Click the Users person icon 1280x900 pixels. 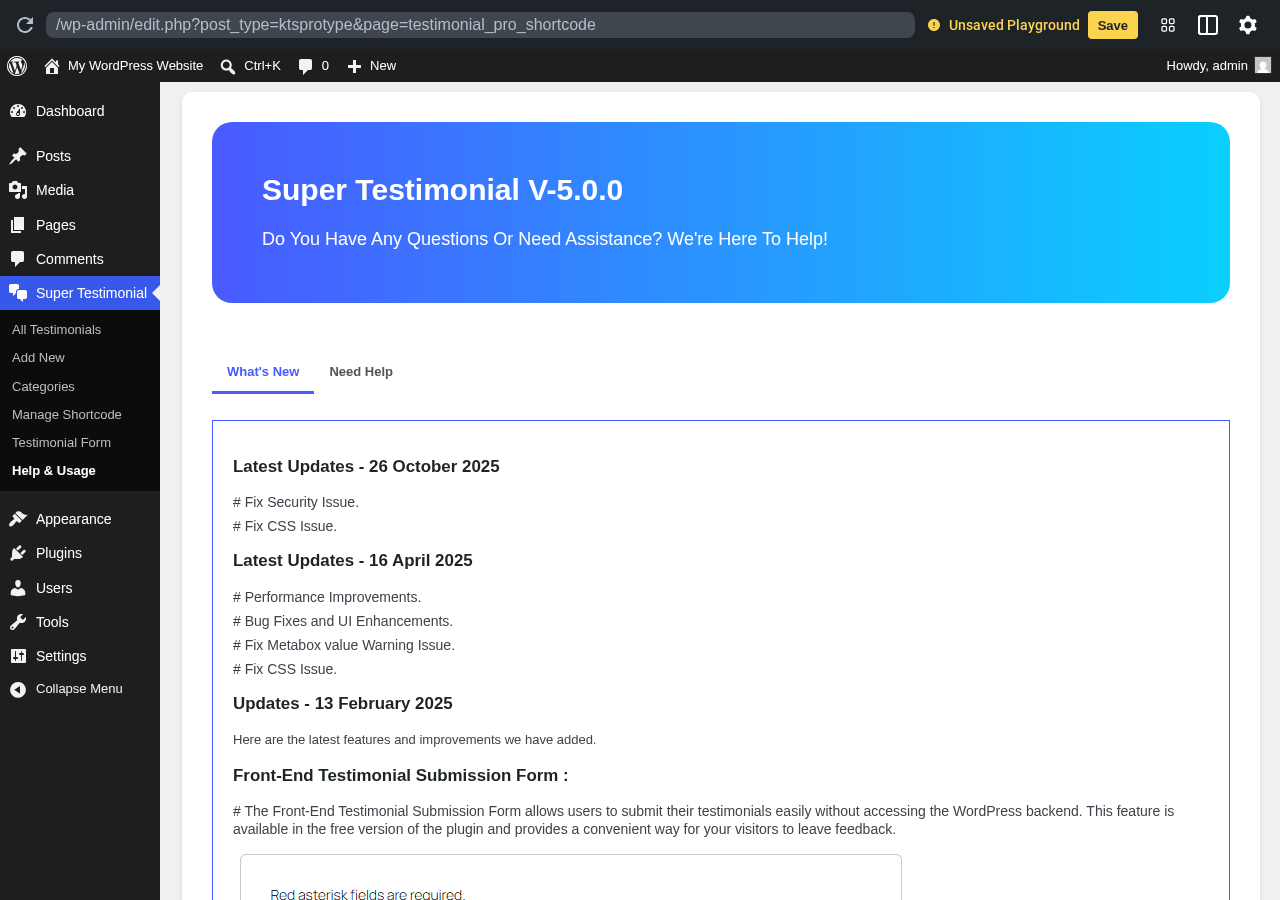click(18, 588)
